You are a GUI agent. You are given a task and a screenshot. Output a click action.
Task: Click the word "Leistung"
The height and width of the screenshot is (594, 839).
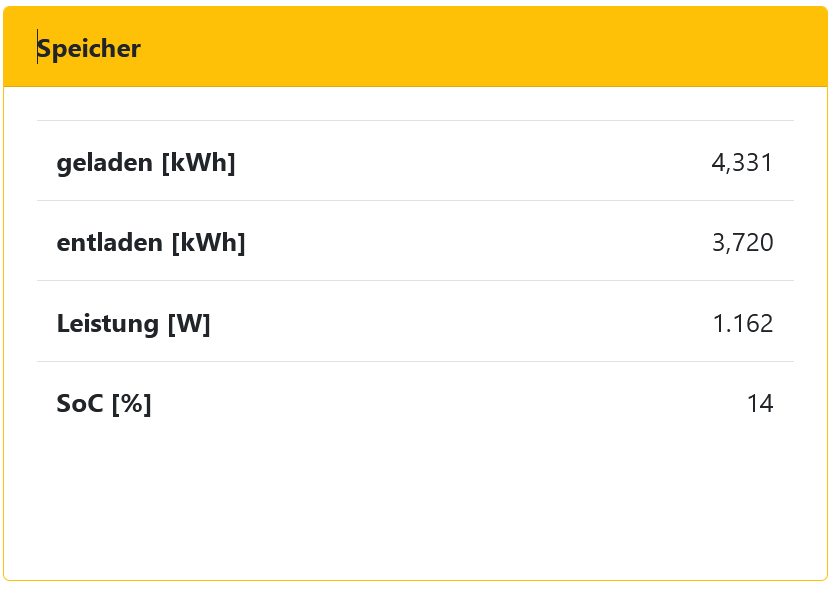click(108, 323)
